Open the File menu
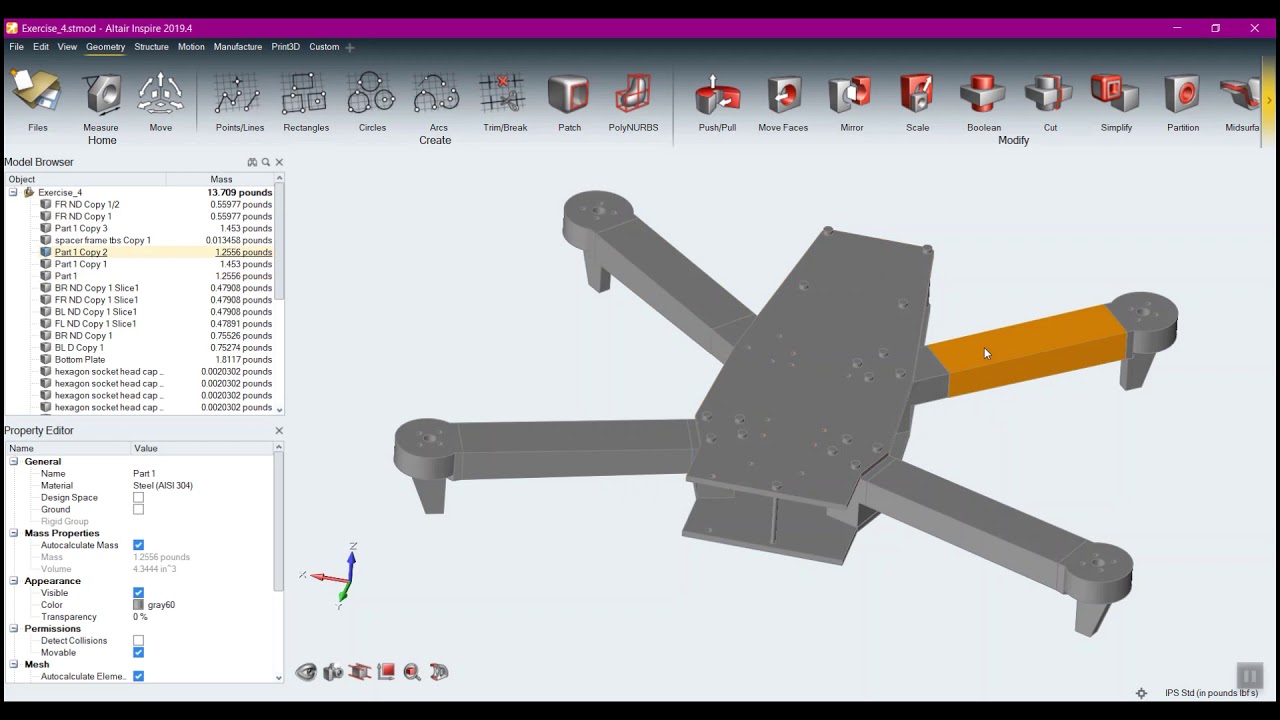The width and height of the screenshot is (1280, 720). click(16, 47)
